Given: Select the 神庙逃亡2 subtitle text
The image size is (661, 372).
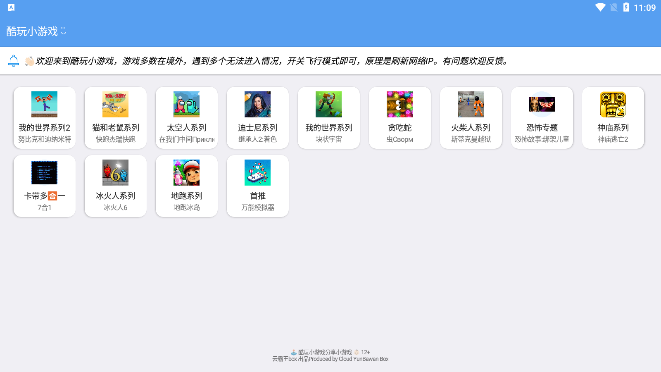Looking at the screenshot, I should point(613,139).
